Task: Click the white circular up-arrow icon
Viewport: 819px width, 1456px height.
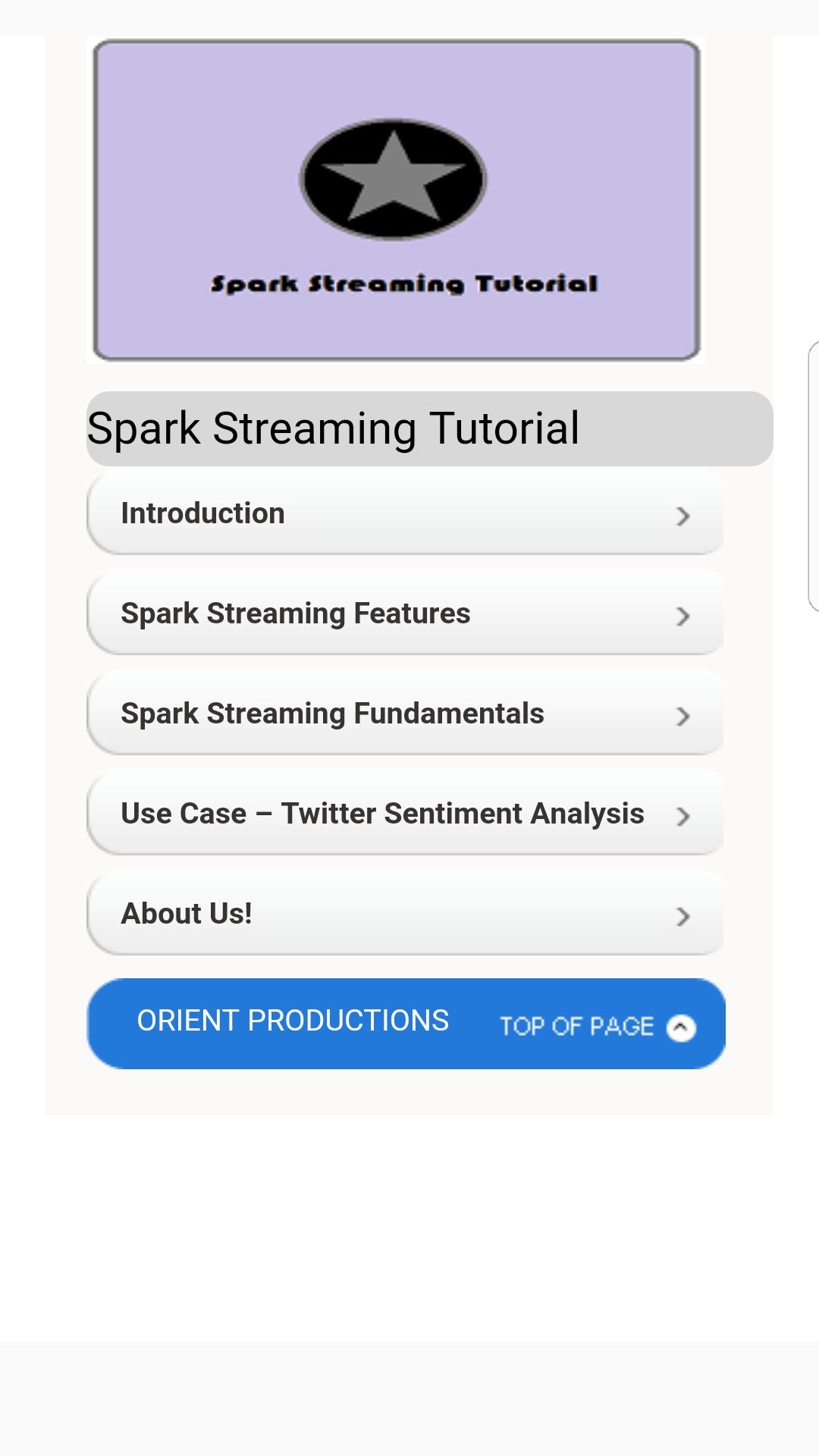Action: 681,1028
